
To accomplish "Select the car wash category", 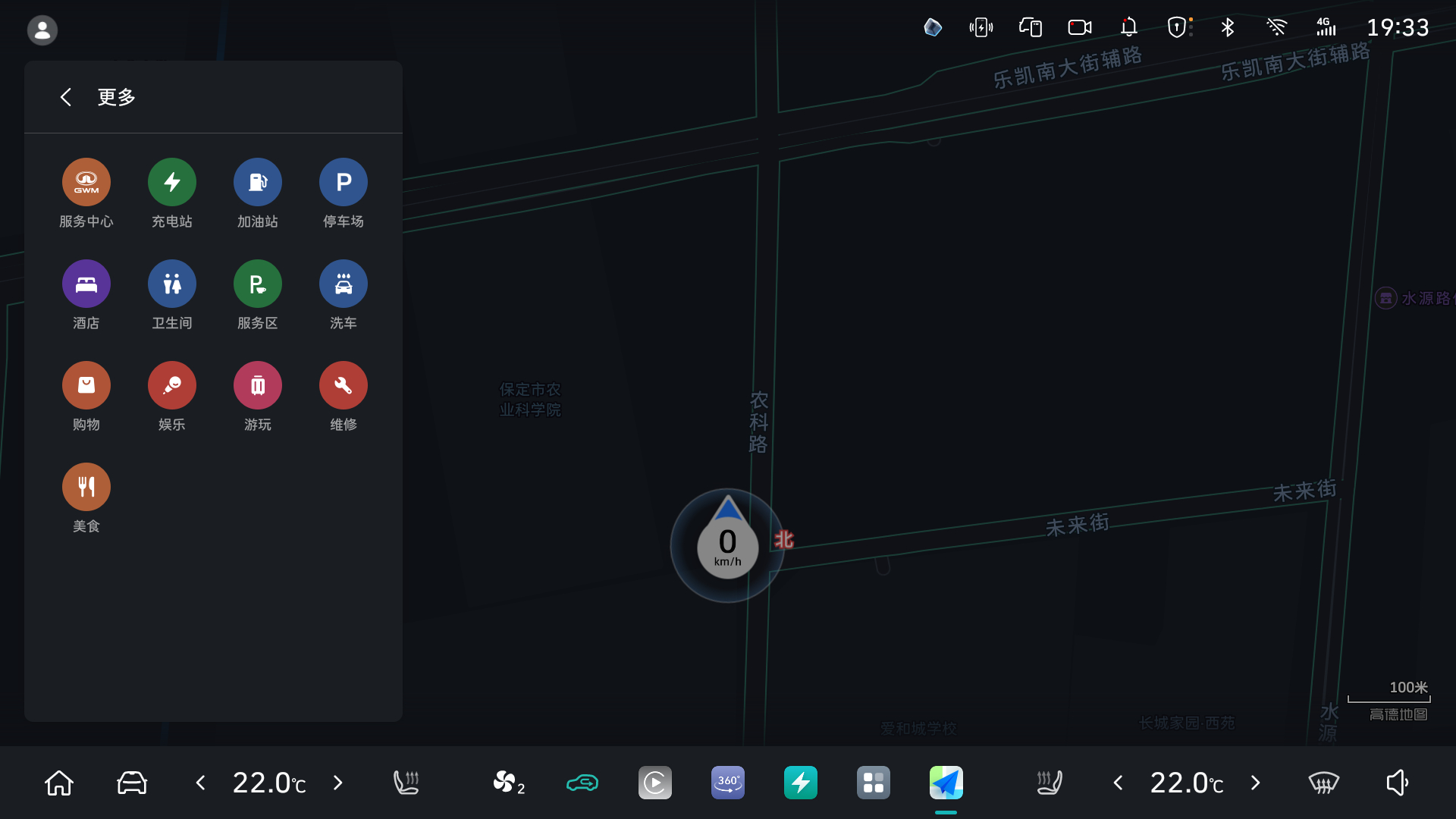I will [344, 284].
